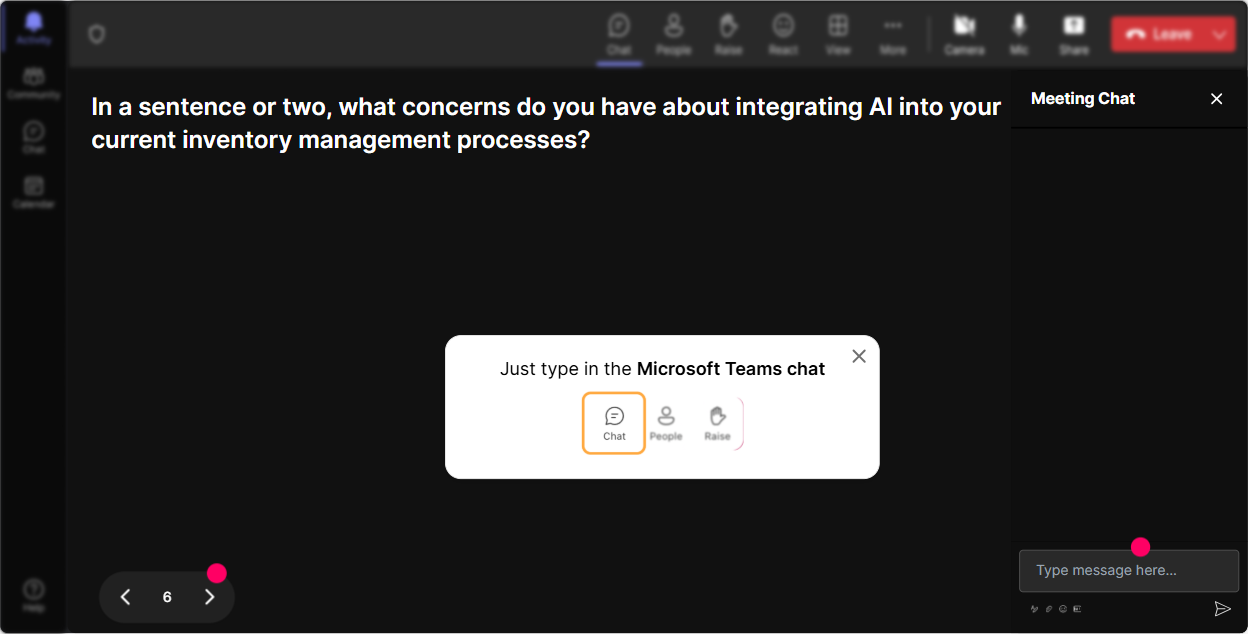Expand the Leave dropdown arrow
1248x634 pixels.
pos(1220,34)
